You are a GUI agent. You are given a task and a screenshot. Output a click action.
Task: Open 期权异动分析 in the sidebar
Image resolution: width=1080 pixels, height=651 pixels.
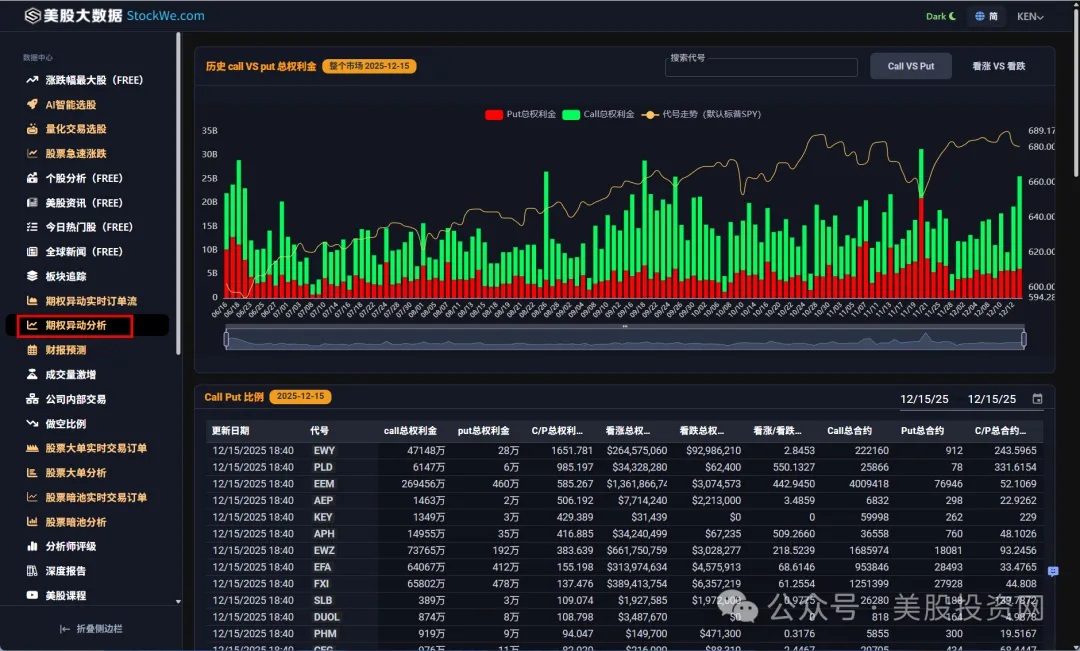click(x=75, y=325)
